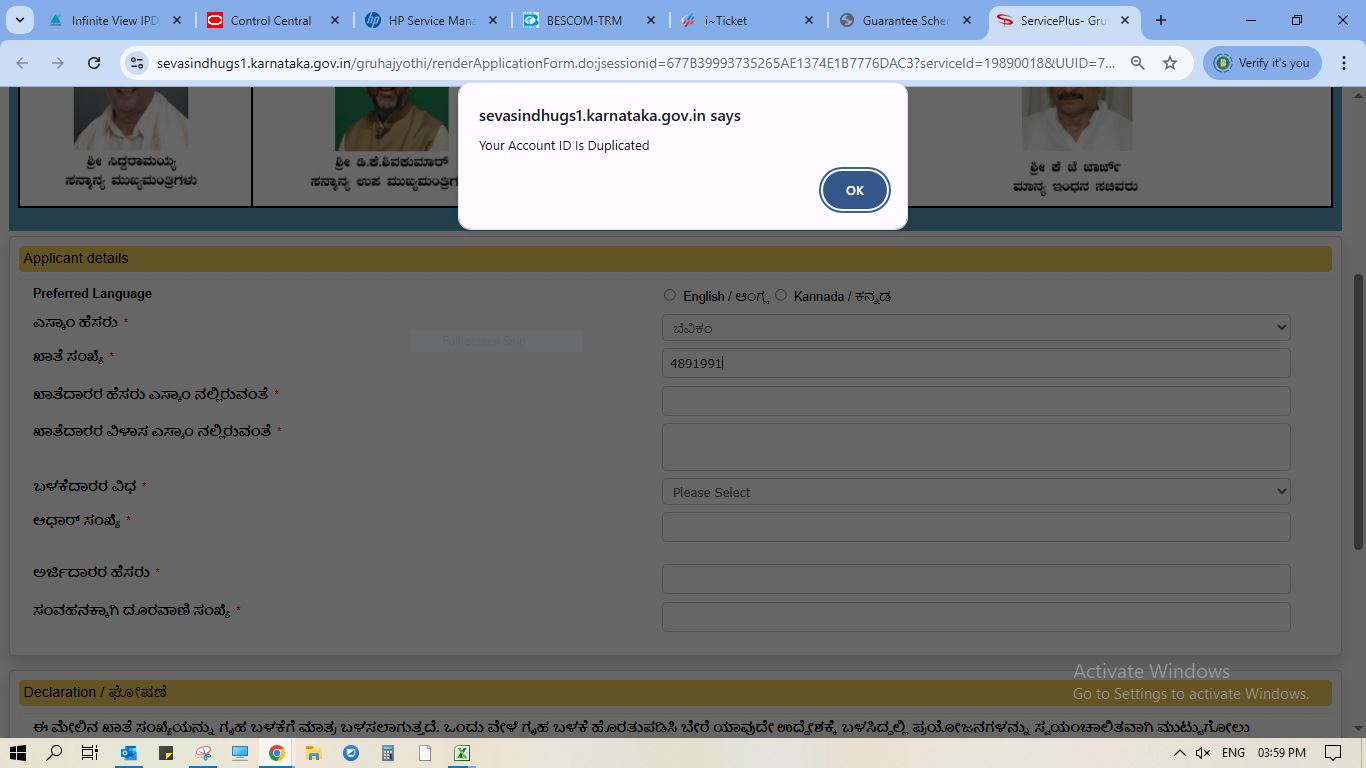1366x768 pixels.
Task: Go back to the previous page
Action: (22, 63)
